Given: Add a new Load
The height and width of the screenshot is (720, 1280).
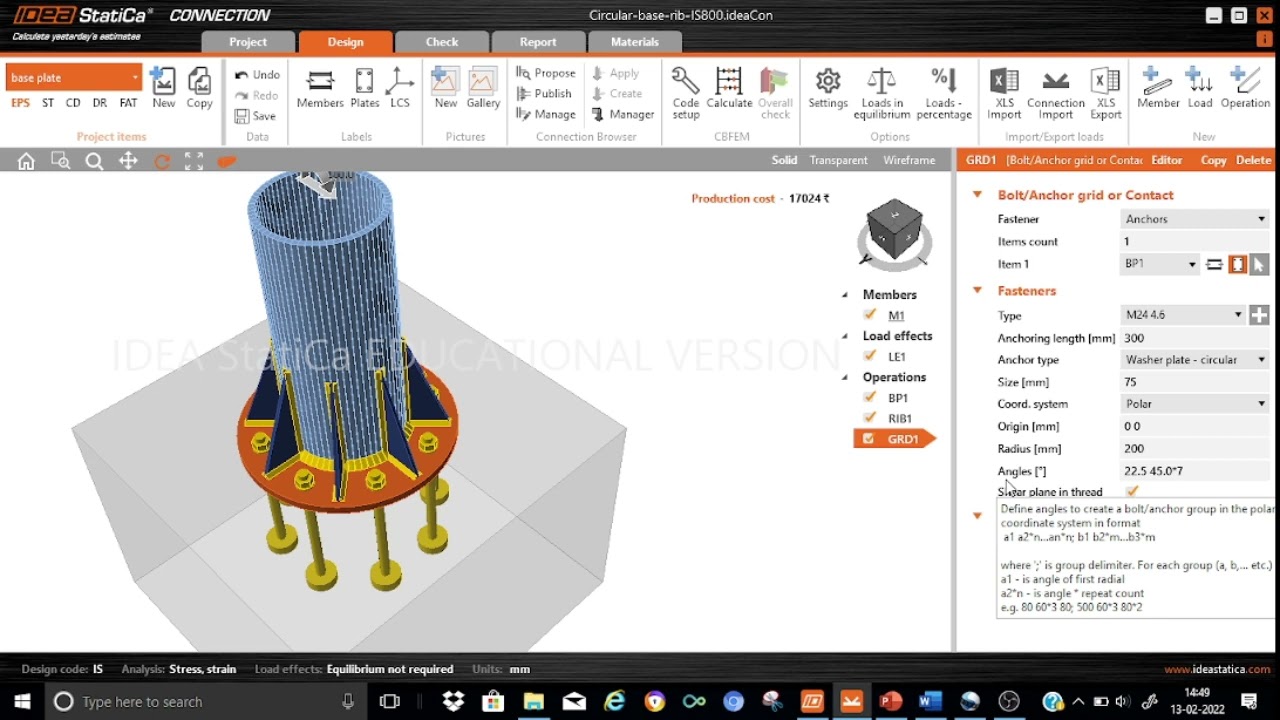Looking at the screenshot, I should coord(1200,88).
